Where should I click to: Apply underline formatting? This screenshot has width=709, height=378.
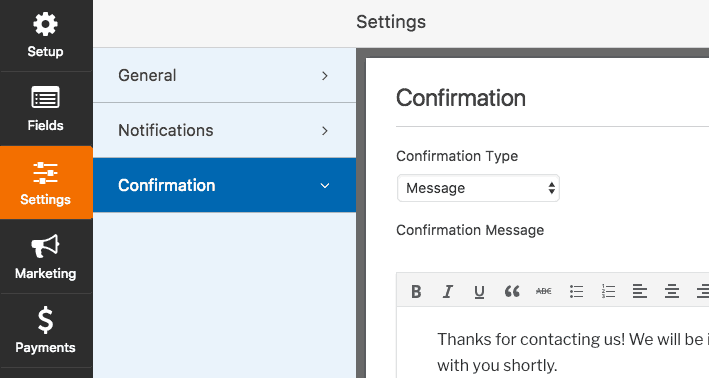click(x=479, y=292)
